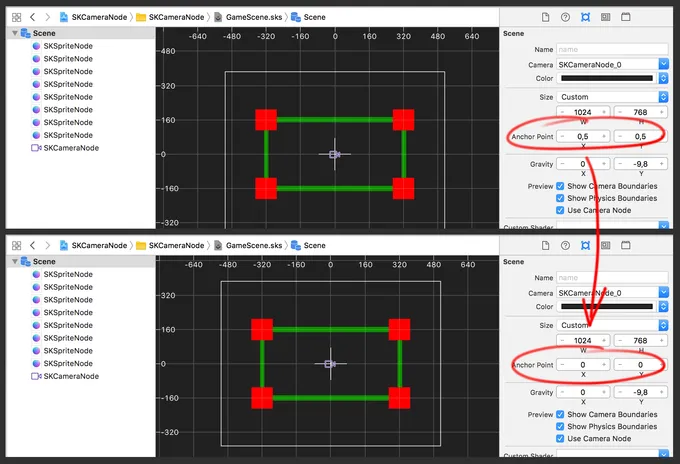The image size is (680, 464).
Task: Click GameScene.sks breadcrumb text in lower window
Action: click(254, 245)
